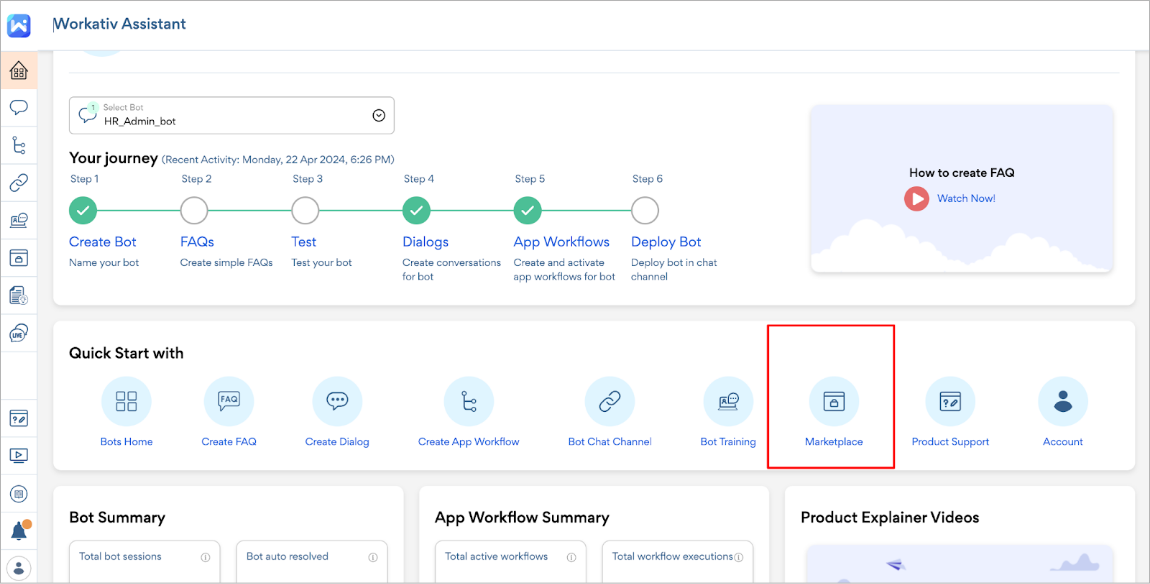Open the marketplace sidebar icon
Image resolution: width=1150 pixels, height=584 pixels.
pos(19,258)
